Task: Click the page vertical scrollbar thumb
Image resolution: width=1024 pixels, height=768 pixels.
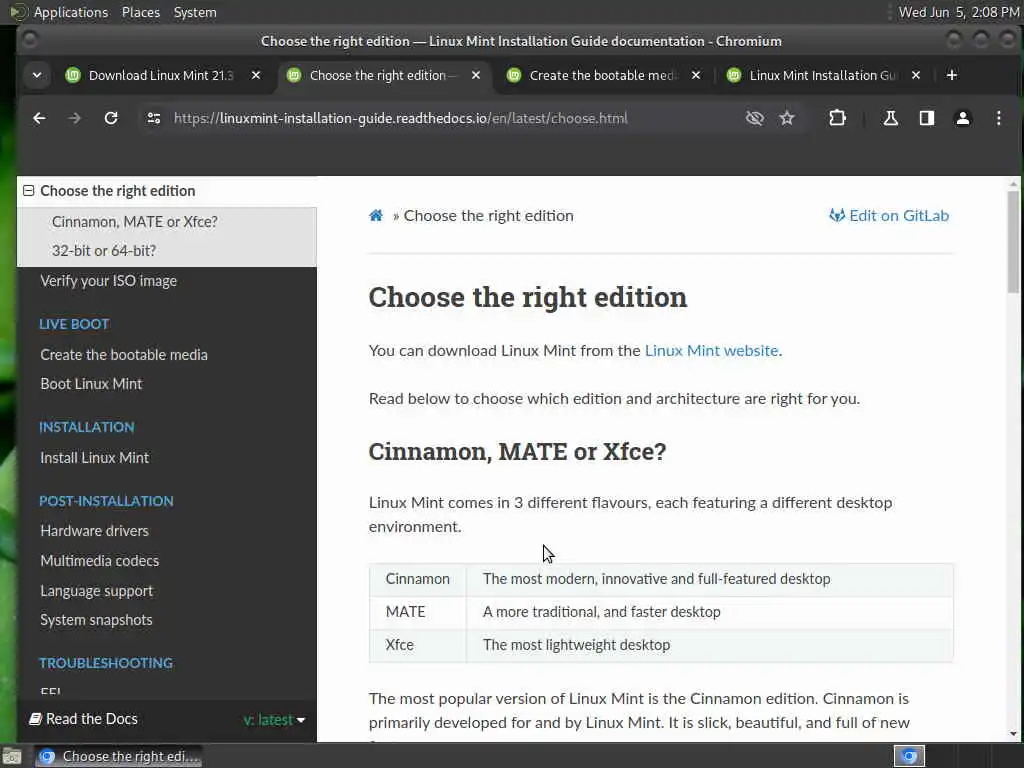Action: pyautogui.click(x=1013, y=242)
